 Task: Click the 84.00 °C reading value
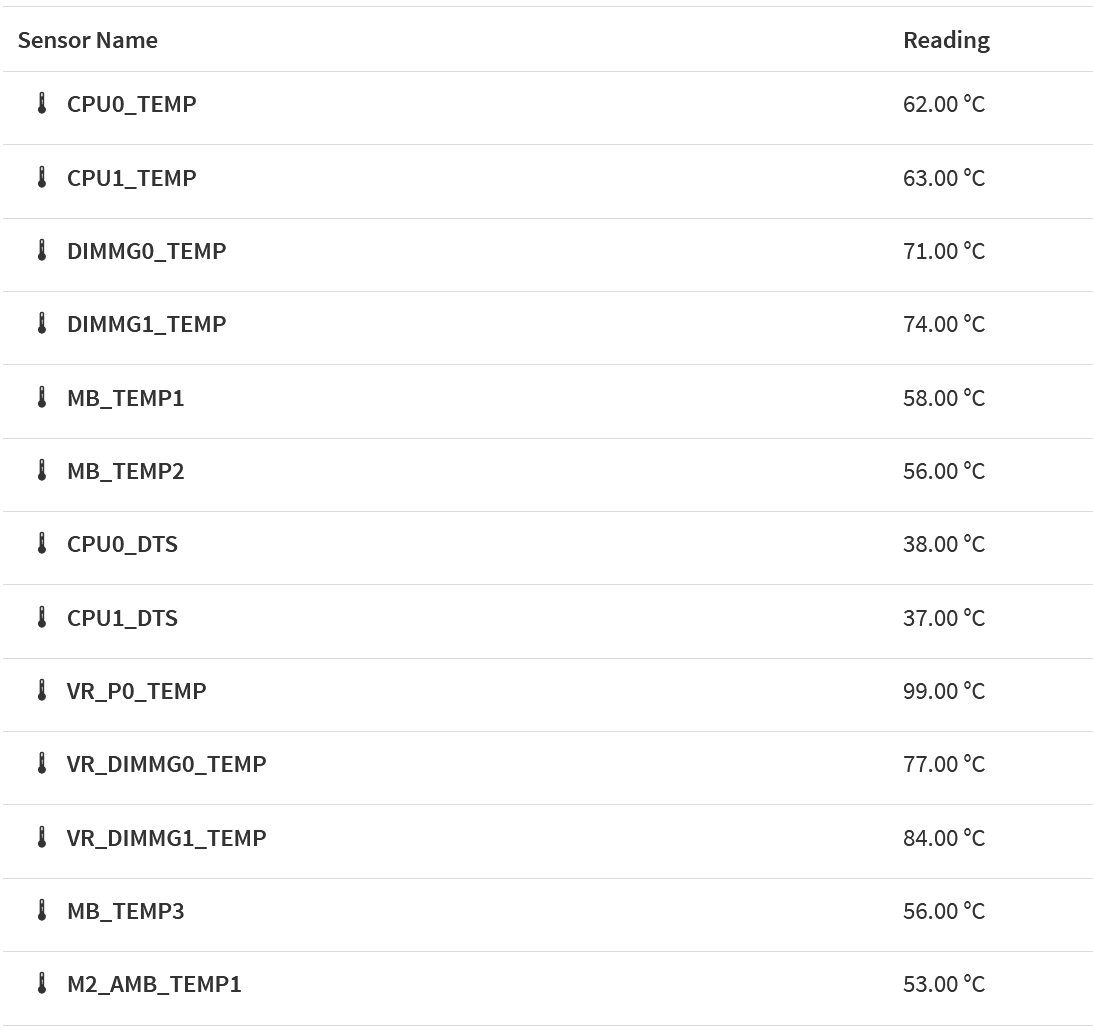point(943,838)
